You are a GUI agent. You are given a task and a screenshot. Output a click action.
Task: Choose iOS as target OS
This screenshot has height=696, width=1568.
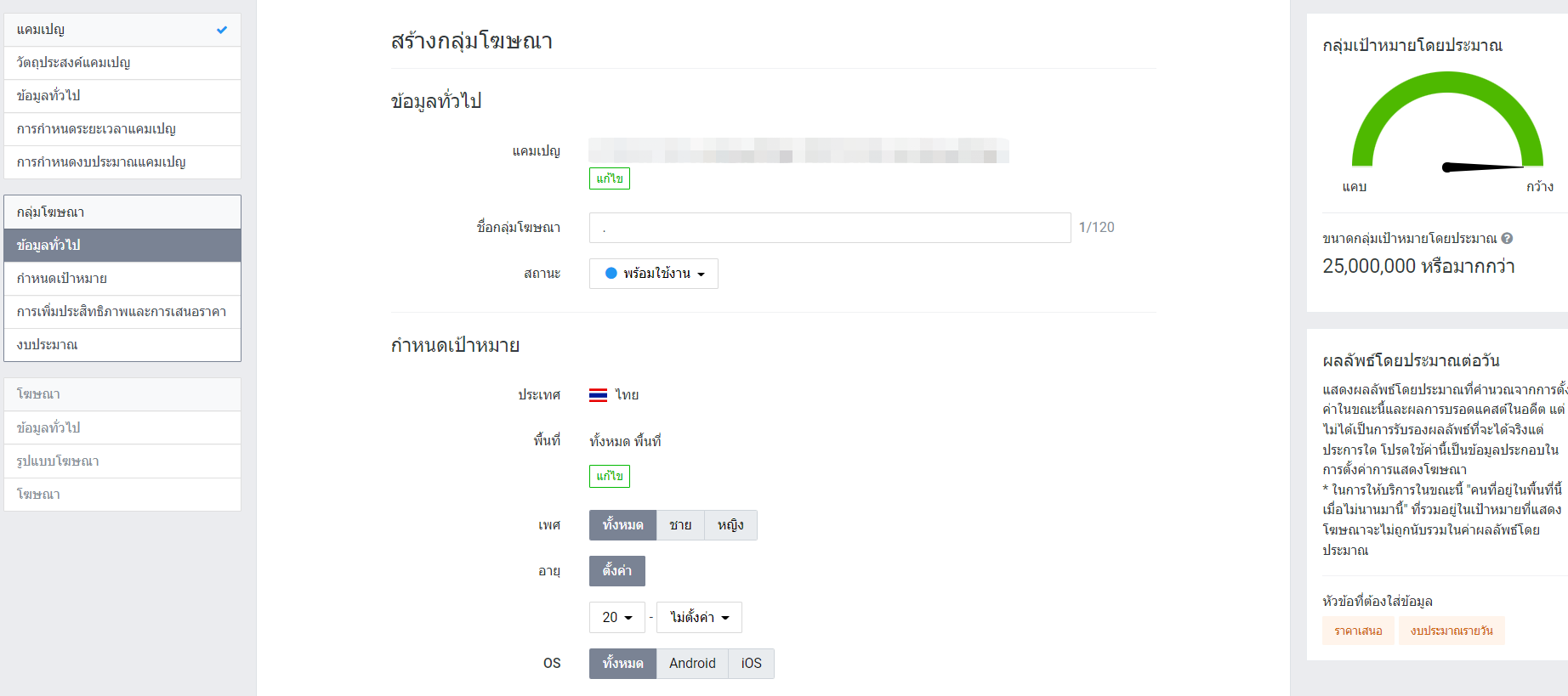[751, 664]
